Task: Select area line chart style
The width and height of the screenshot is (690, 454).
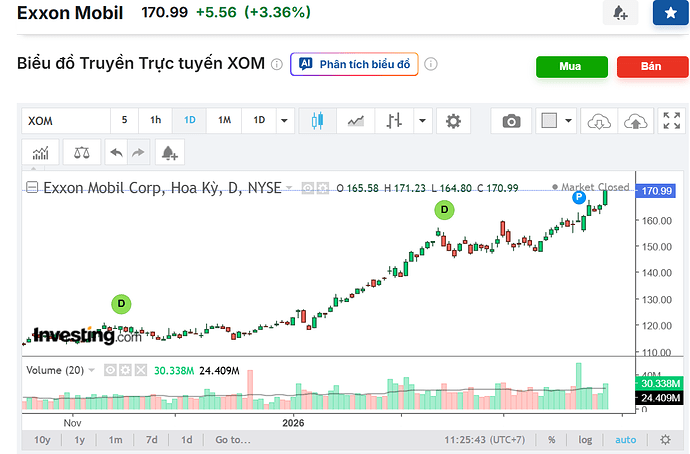Action: click(x=356, y=121)
